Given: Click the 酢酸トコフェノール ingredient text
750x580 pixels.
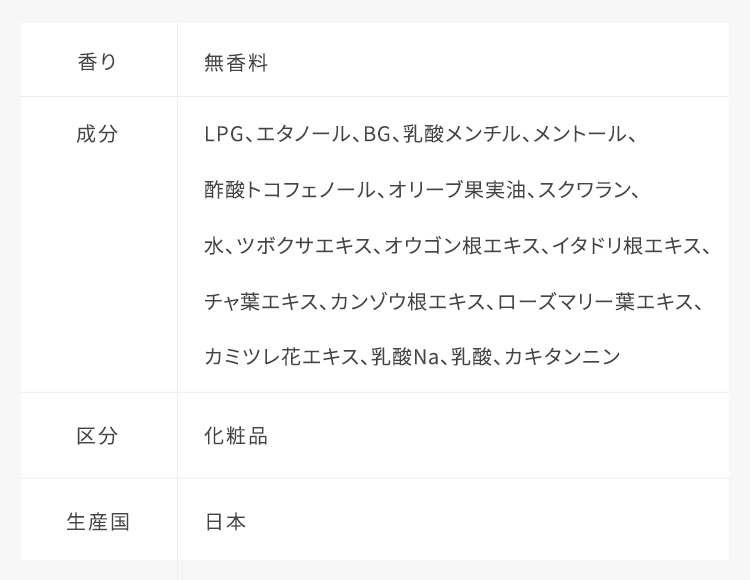Looking at the screenshot, I should click(x=290, y=190).
